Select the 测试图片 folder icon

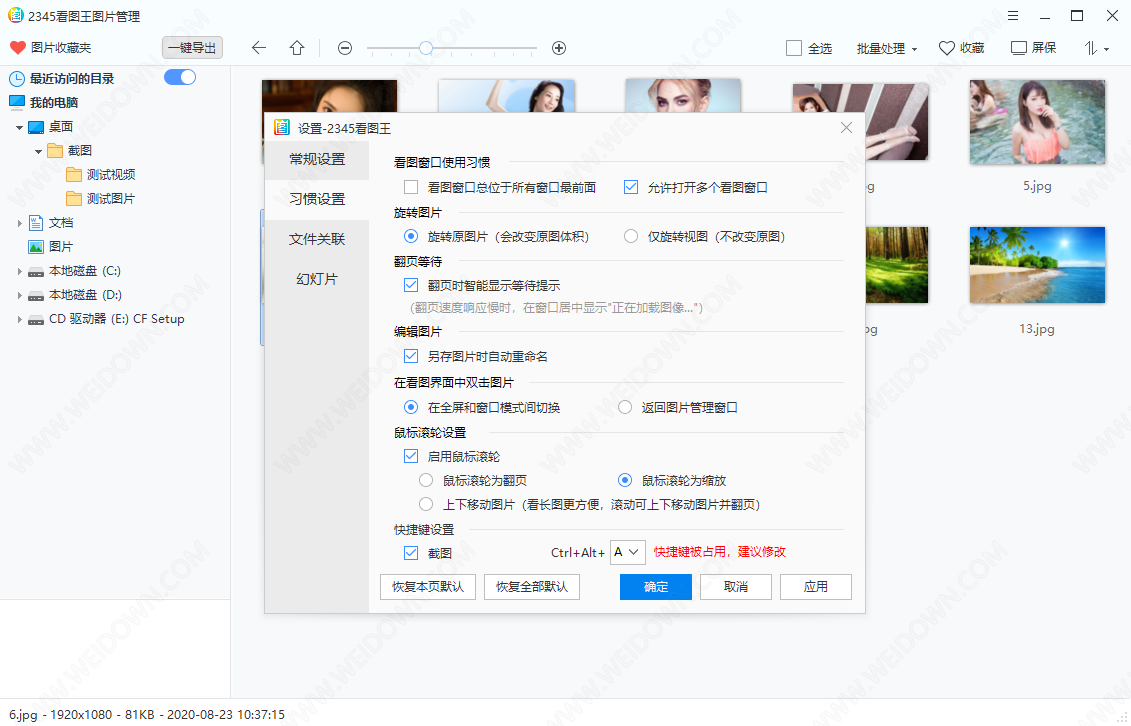pyautogui.click(x=74, y=198)
